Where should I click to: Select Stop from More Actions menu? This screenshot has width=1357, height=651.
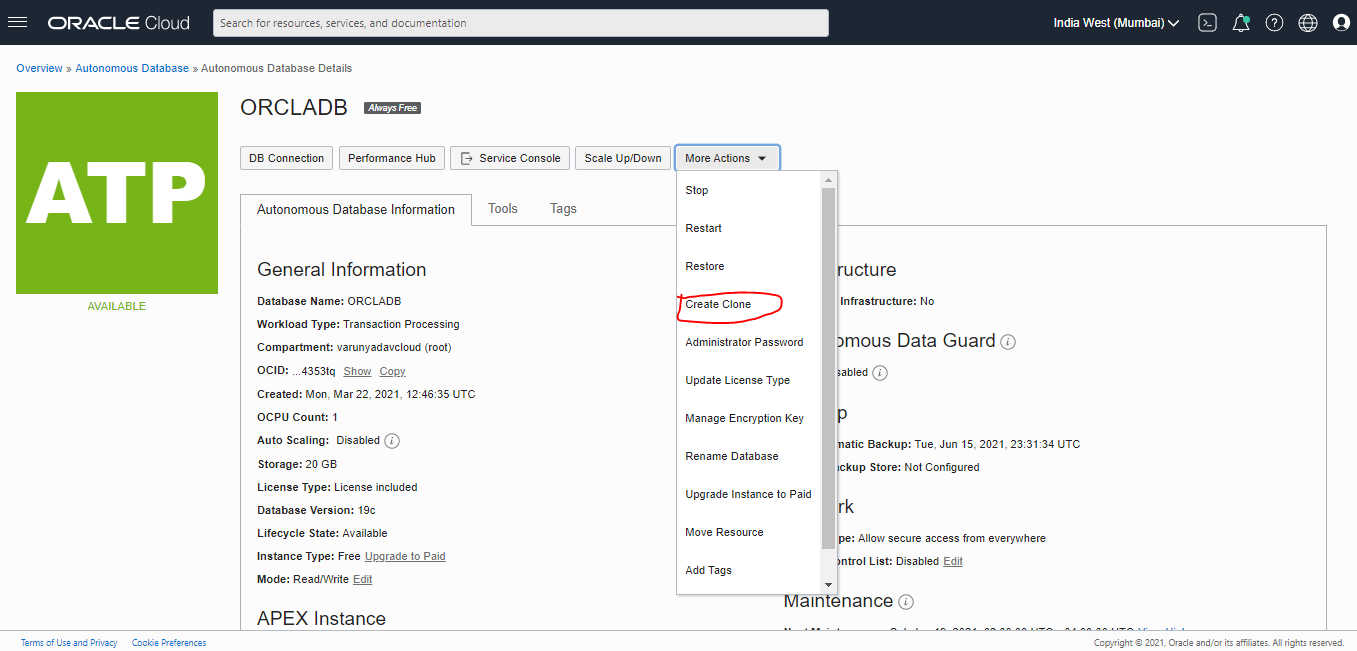click(749, 190)
